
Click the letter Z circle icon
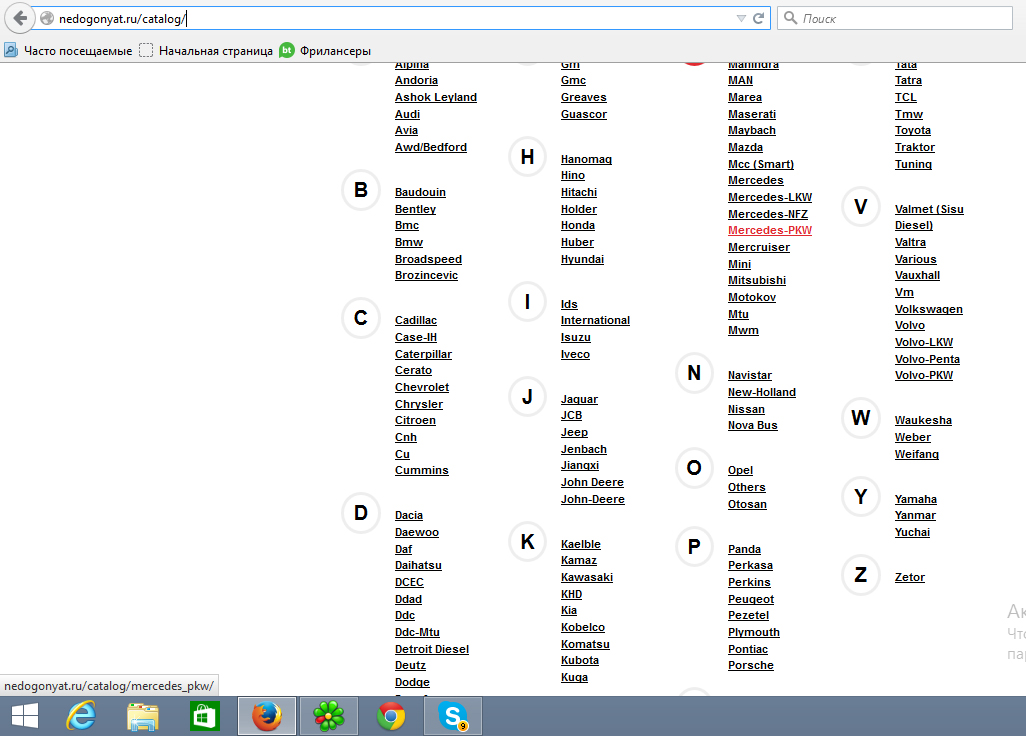click(861, 575)
